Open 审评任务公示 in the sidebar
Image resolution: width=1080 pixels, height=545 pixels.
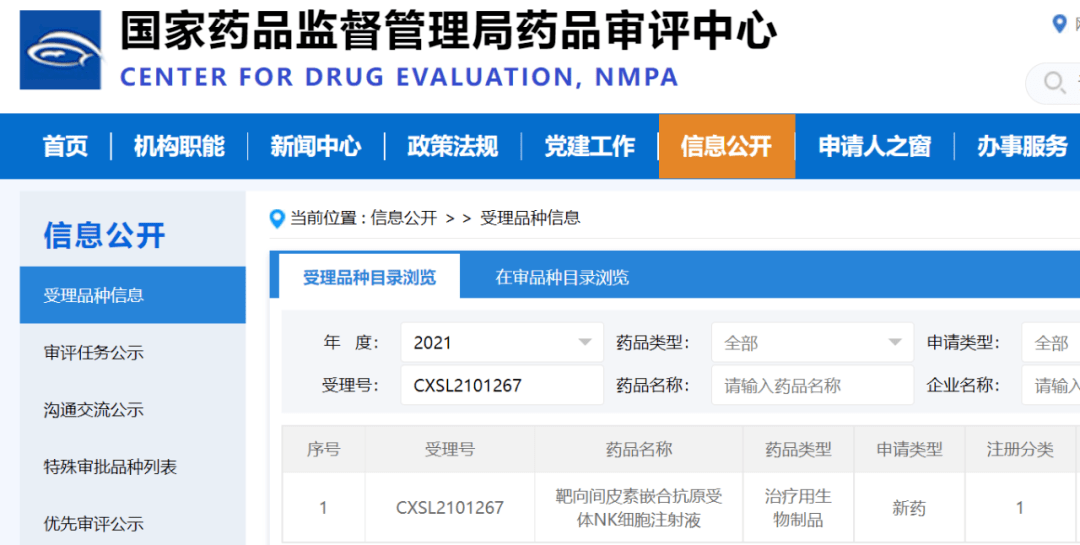tap(94, 353)
